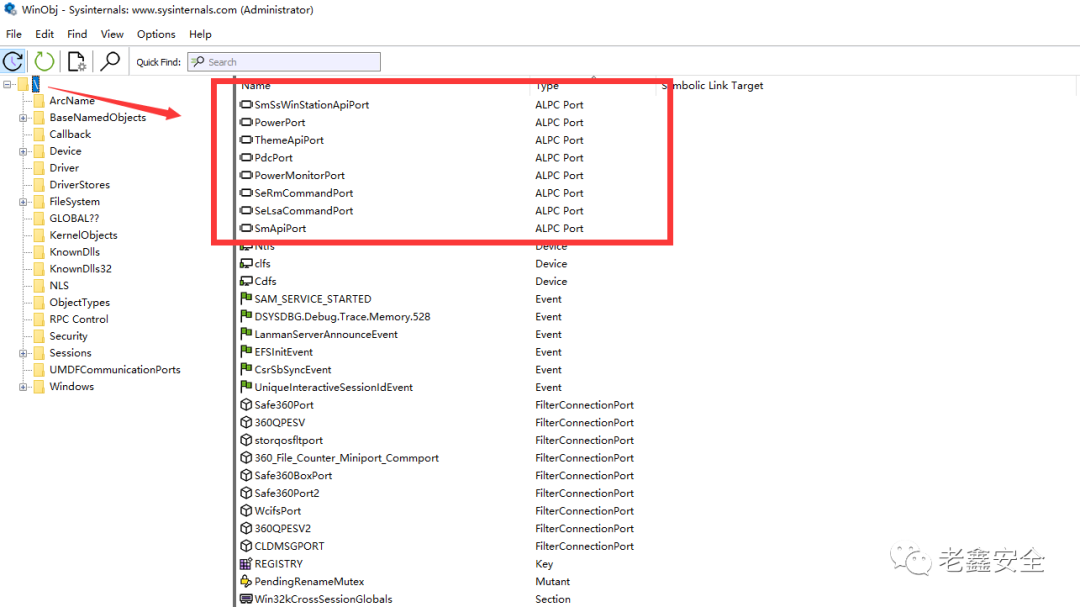Open the Help menu

pyautogui.click(x=200, y=34)
